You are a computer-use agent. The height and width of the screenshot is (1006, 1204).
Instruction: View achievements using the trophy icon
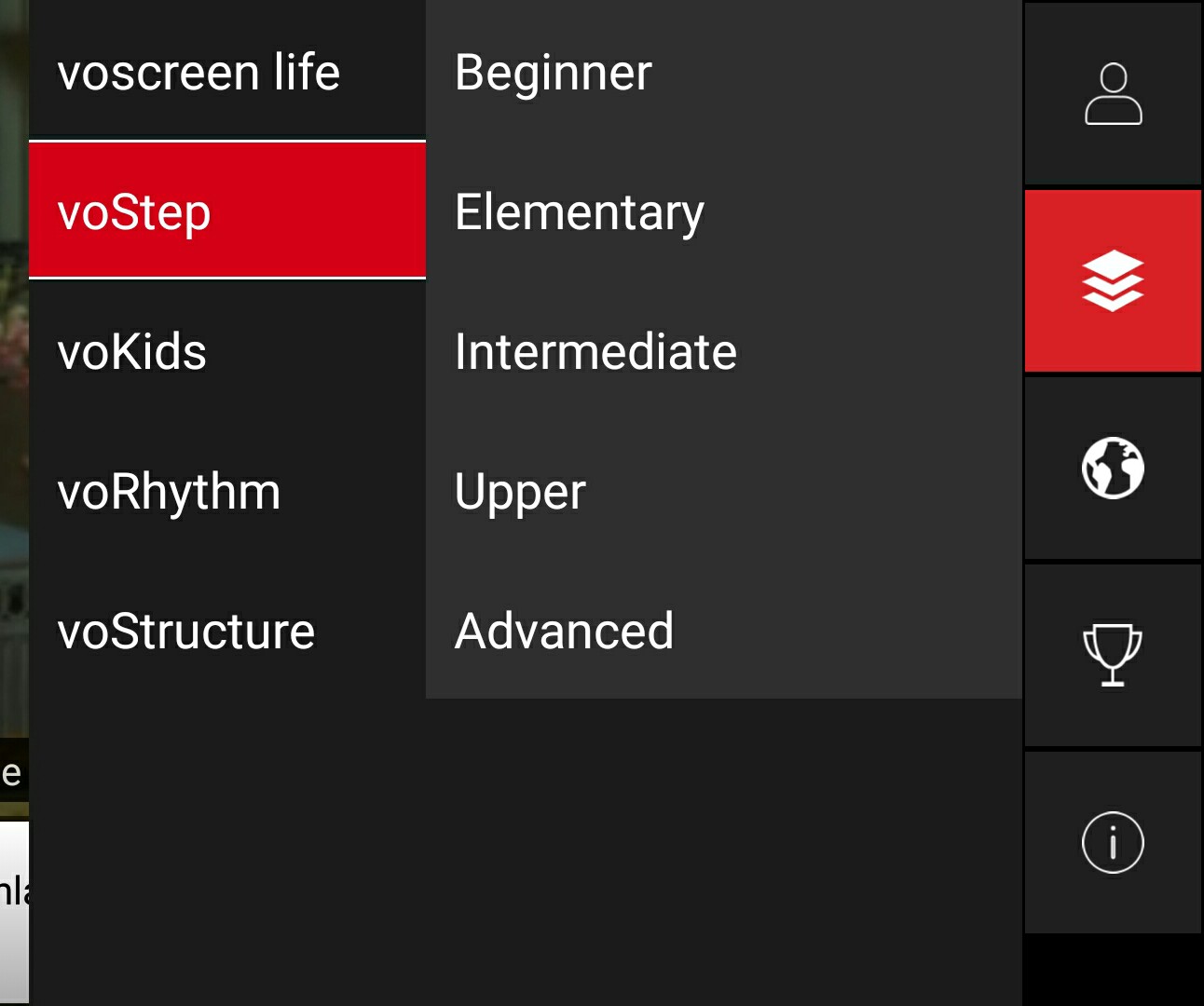1113,655
